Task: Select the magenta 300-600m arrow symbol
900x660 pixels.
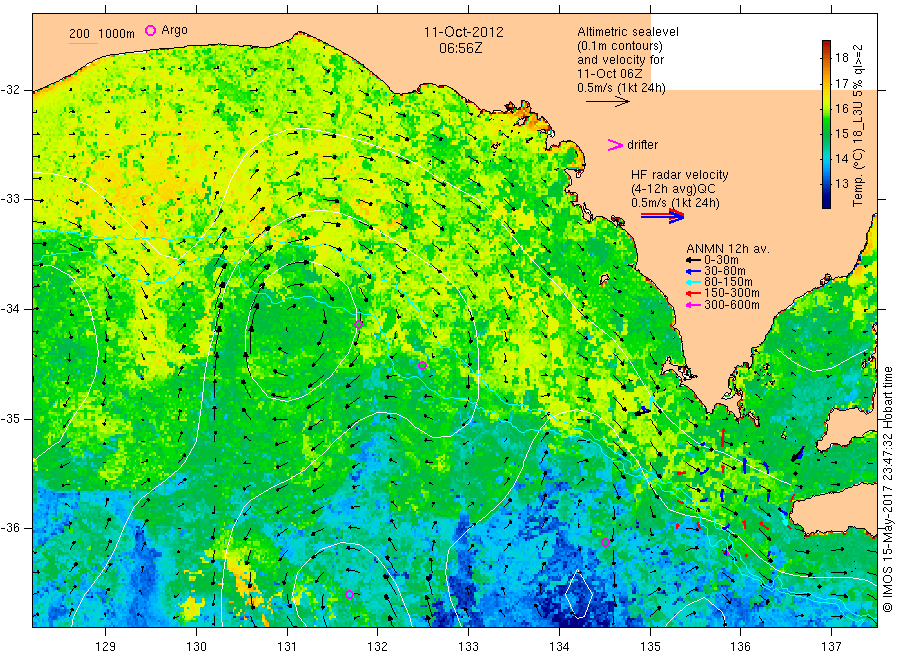Action: point(693,305)
